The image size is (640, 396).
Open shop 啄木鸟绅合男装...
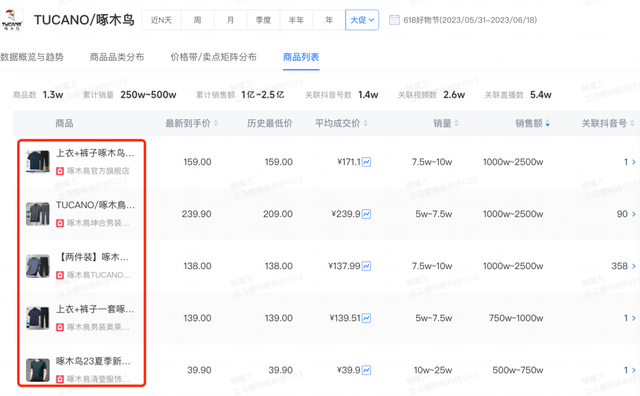pyautogui.click(x=98, y=223)
